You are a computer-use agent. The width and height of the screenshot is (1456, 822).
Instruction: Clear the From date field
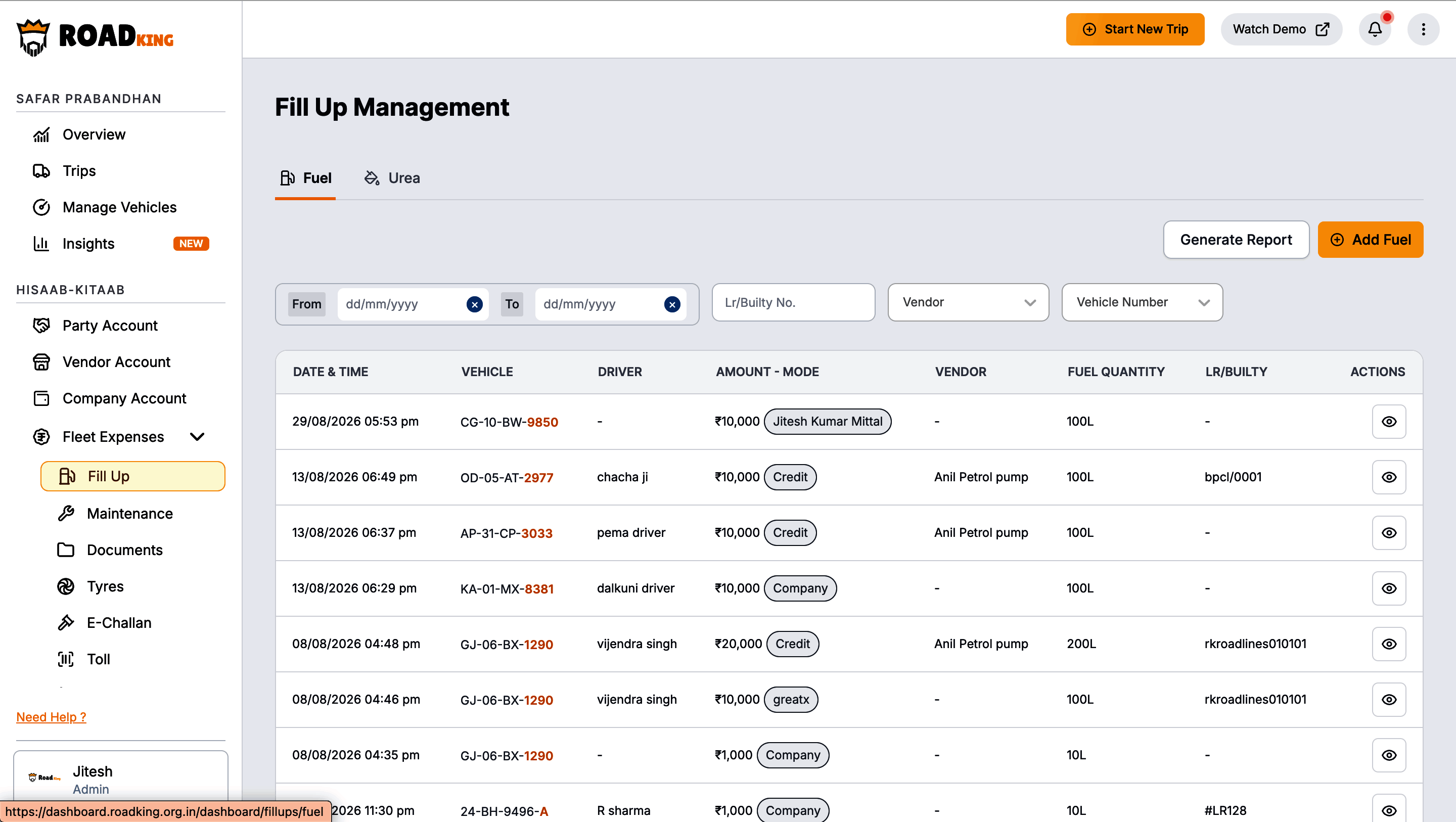pyautogui.click(x=474, y=305)
